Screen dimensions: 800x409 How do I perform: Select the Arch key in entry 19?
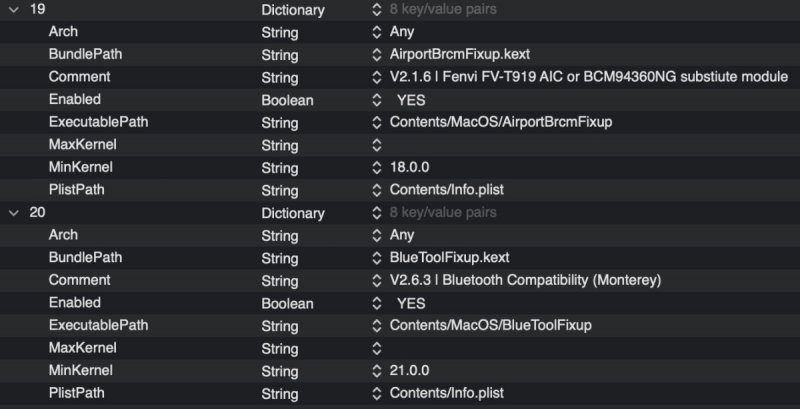(63, 32)
